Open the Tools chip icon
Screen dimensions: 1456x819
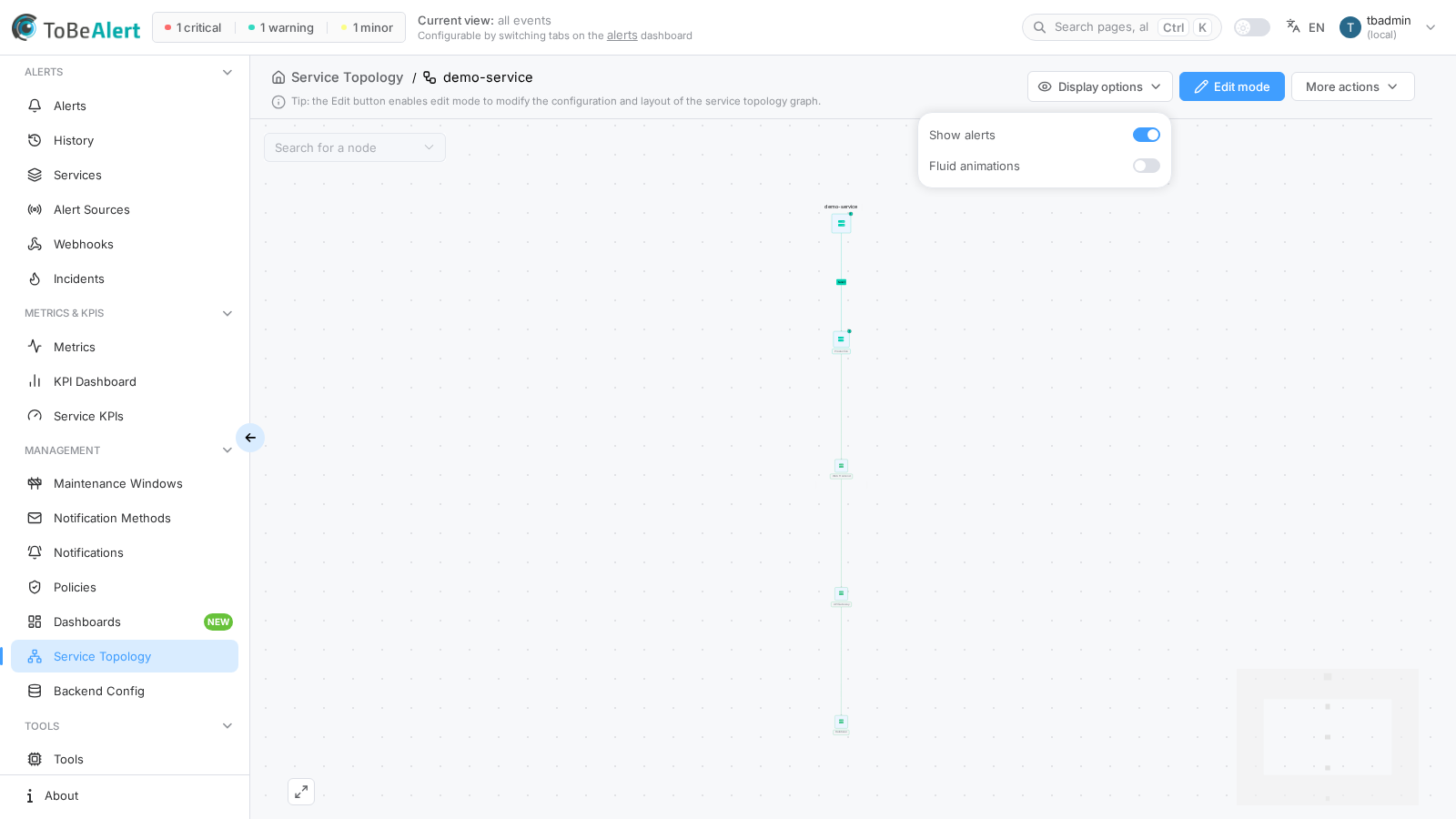(x=35, y=759)
